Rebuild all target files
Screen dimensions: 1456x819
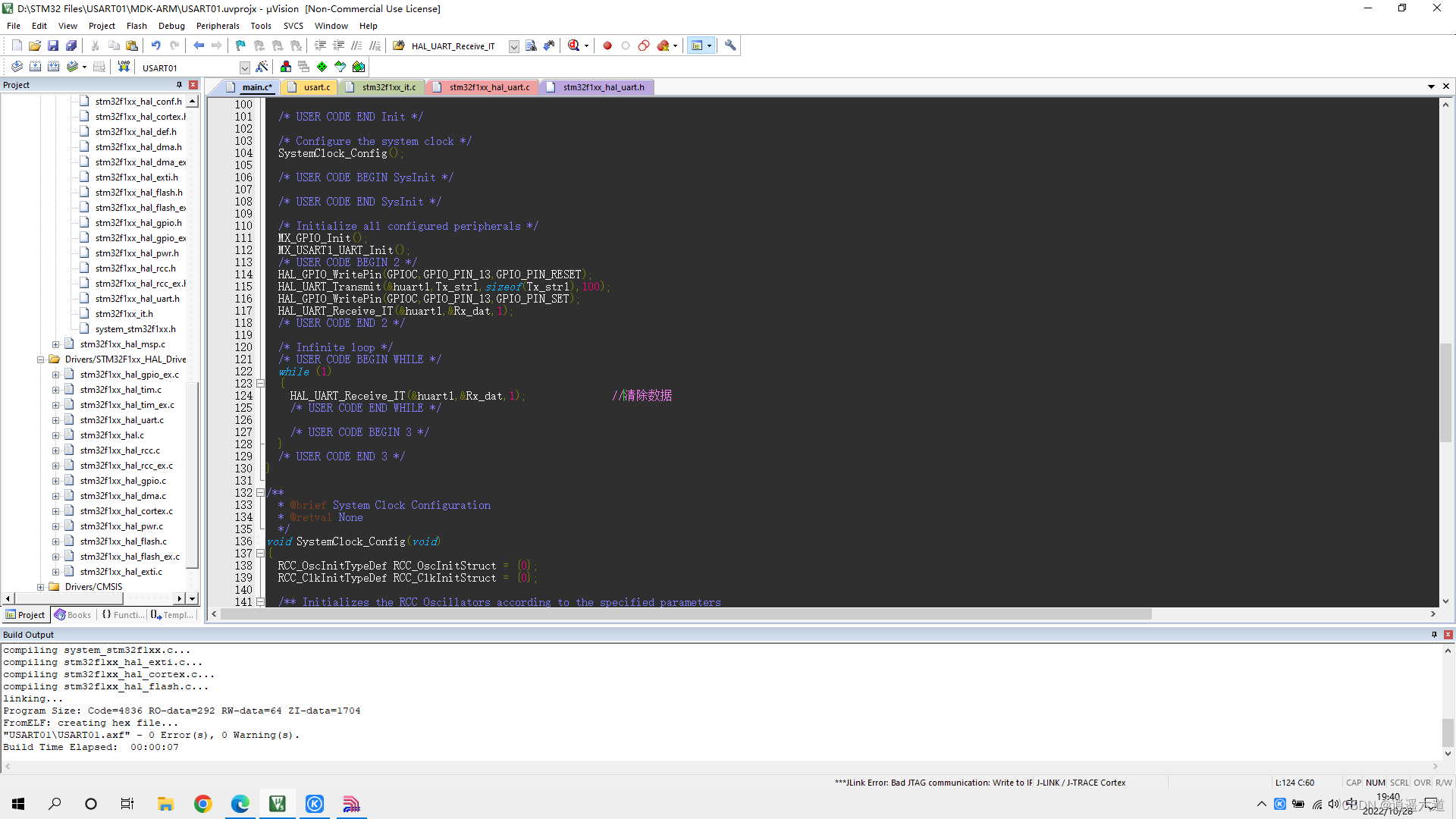coord(53,67)
